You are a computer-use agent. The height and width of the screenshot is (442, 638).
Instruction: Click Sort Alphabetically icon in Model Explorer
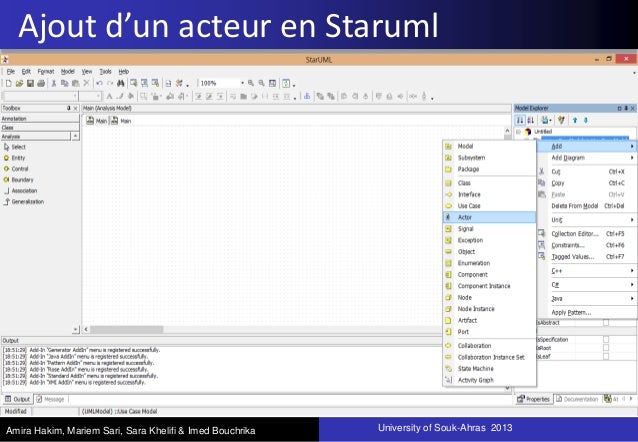[531, 120]
